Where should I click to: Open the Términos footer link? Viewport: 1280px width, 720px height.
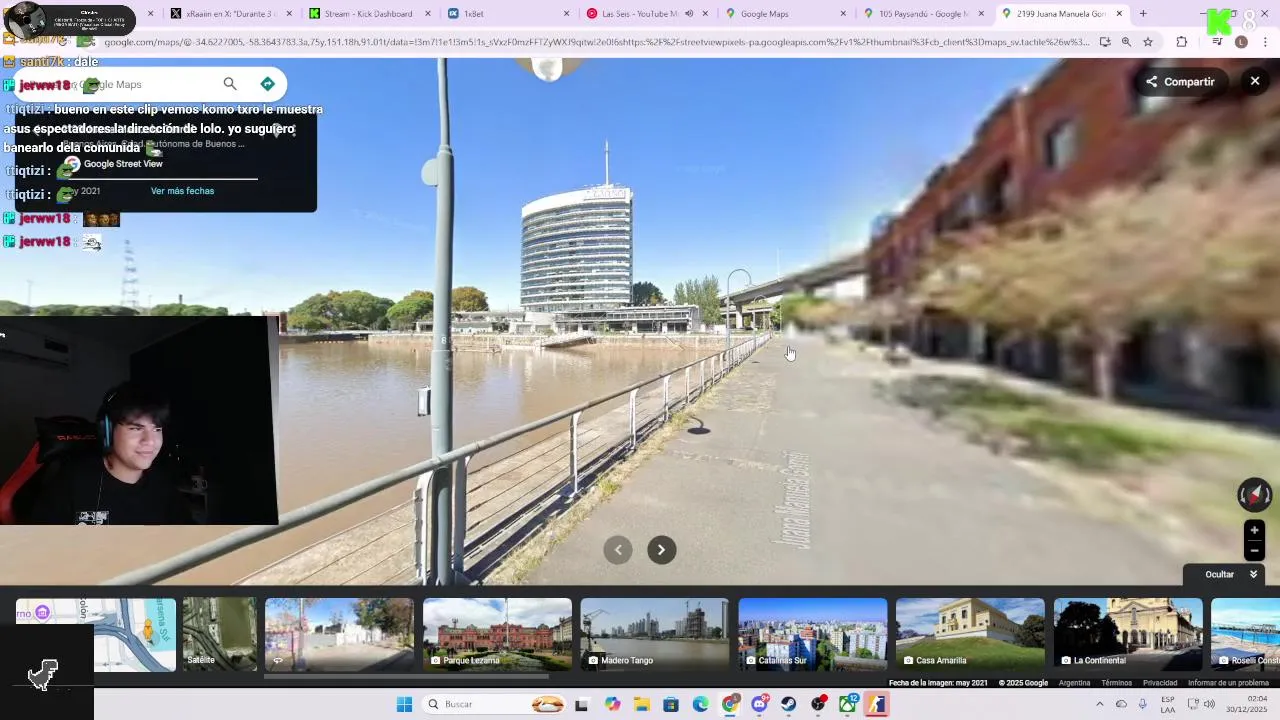point(1116,683)
